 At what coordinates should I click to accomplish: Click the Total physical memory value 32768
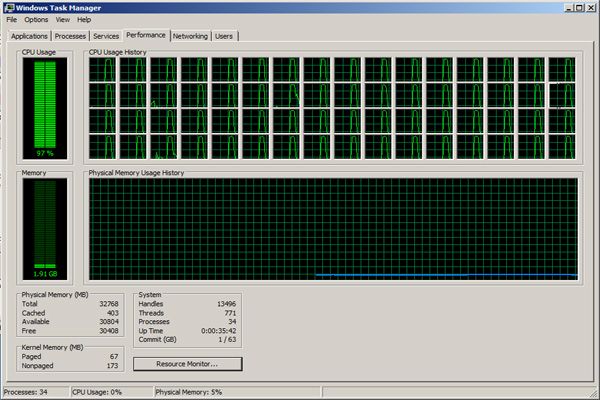click(x=109, y=304)
